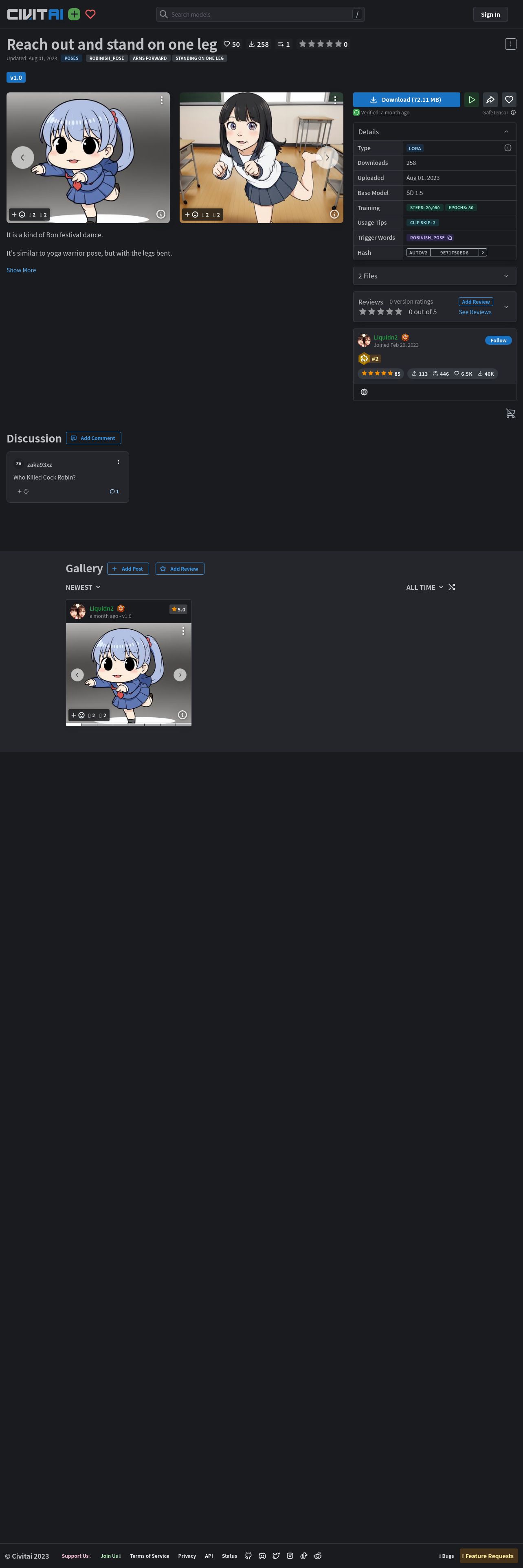The height and width of the screenshot is (1568, 523).
Task: Select the ROBINISH_POSE tag
Action: pyautogui.click(x=107, y=59)
